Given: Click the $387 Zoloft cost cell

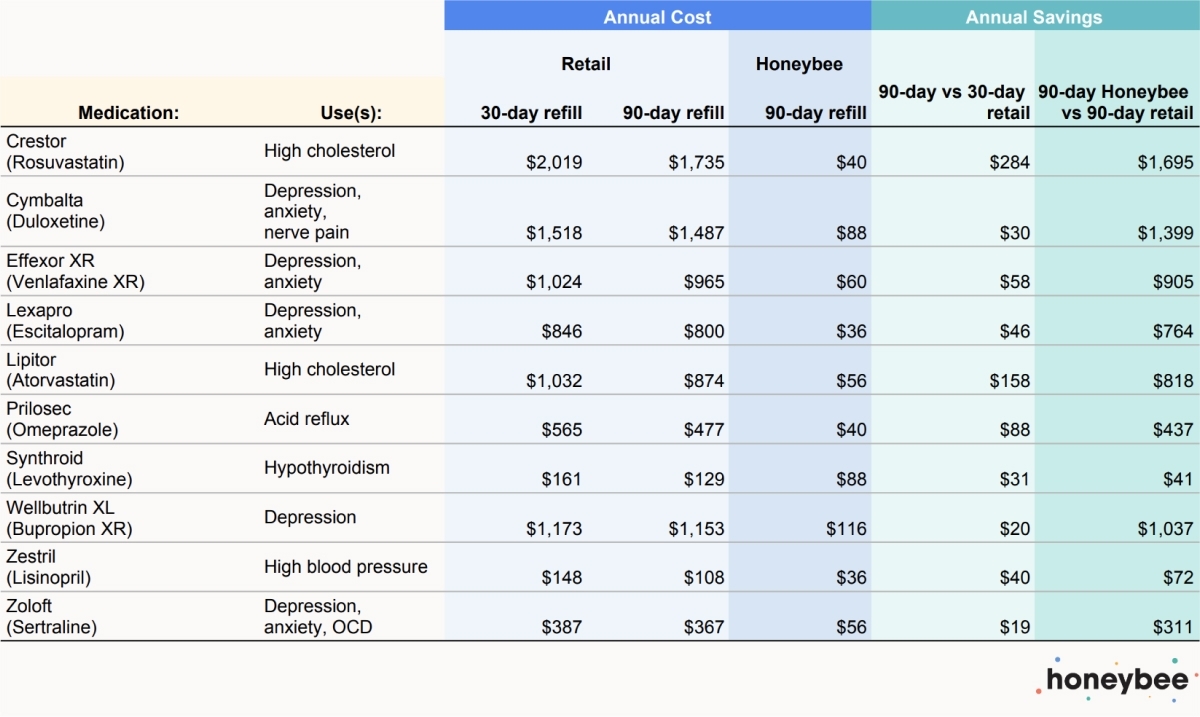Looking at the screenshot, I should click(x=560, y=627).
